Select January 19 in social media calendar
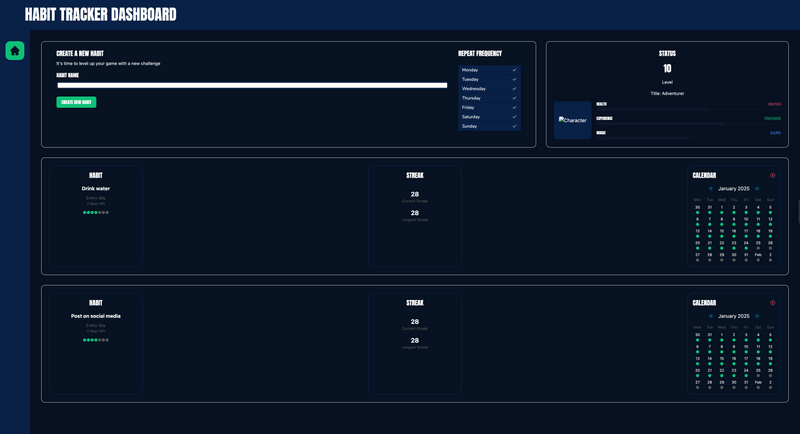This screenshot has height=434, width=800. (770, 361)
